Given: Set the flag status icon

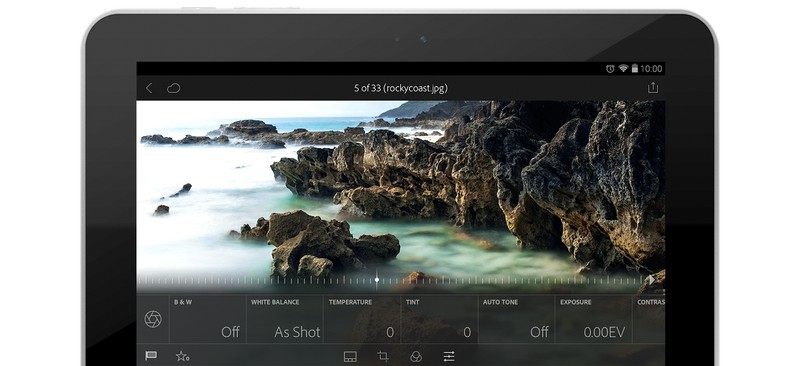Looking at the screenshot, I should [151, 356].
